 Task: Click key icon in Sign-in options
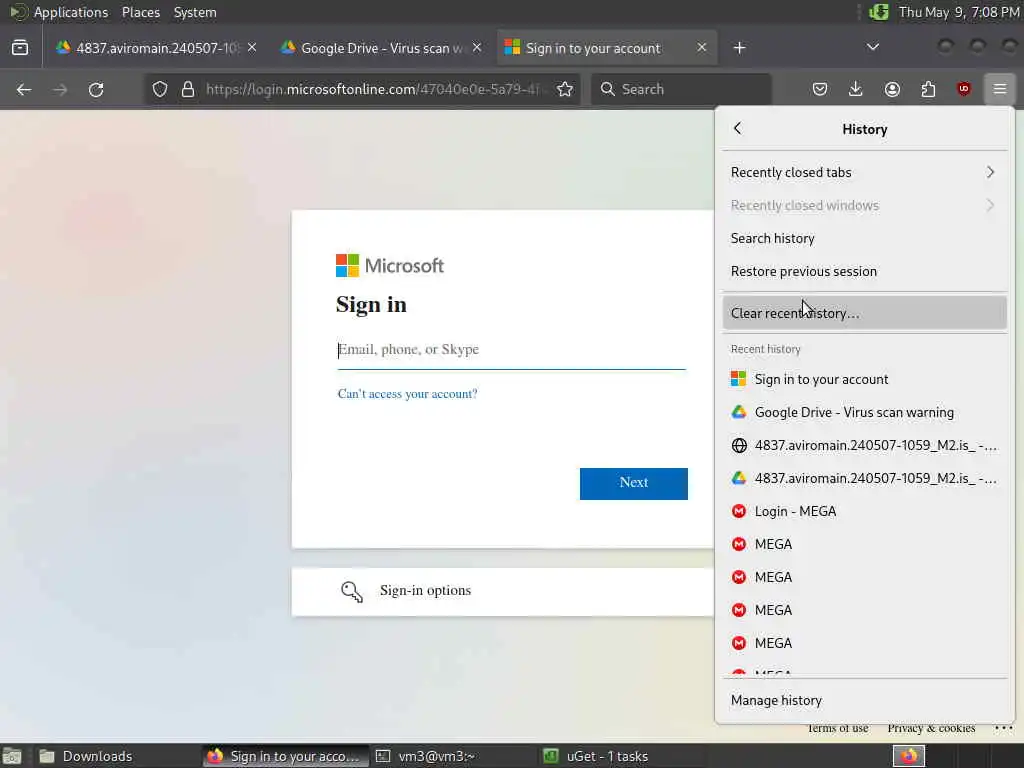(x=352, y=592)
